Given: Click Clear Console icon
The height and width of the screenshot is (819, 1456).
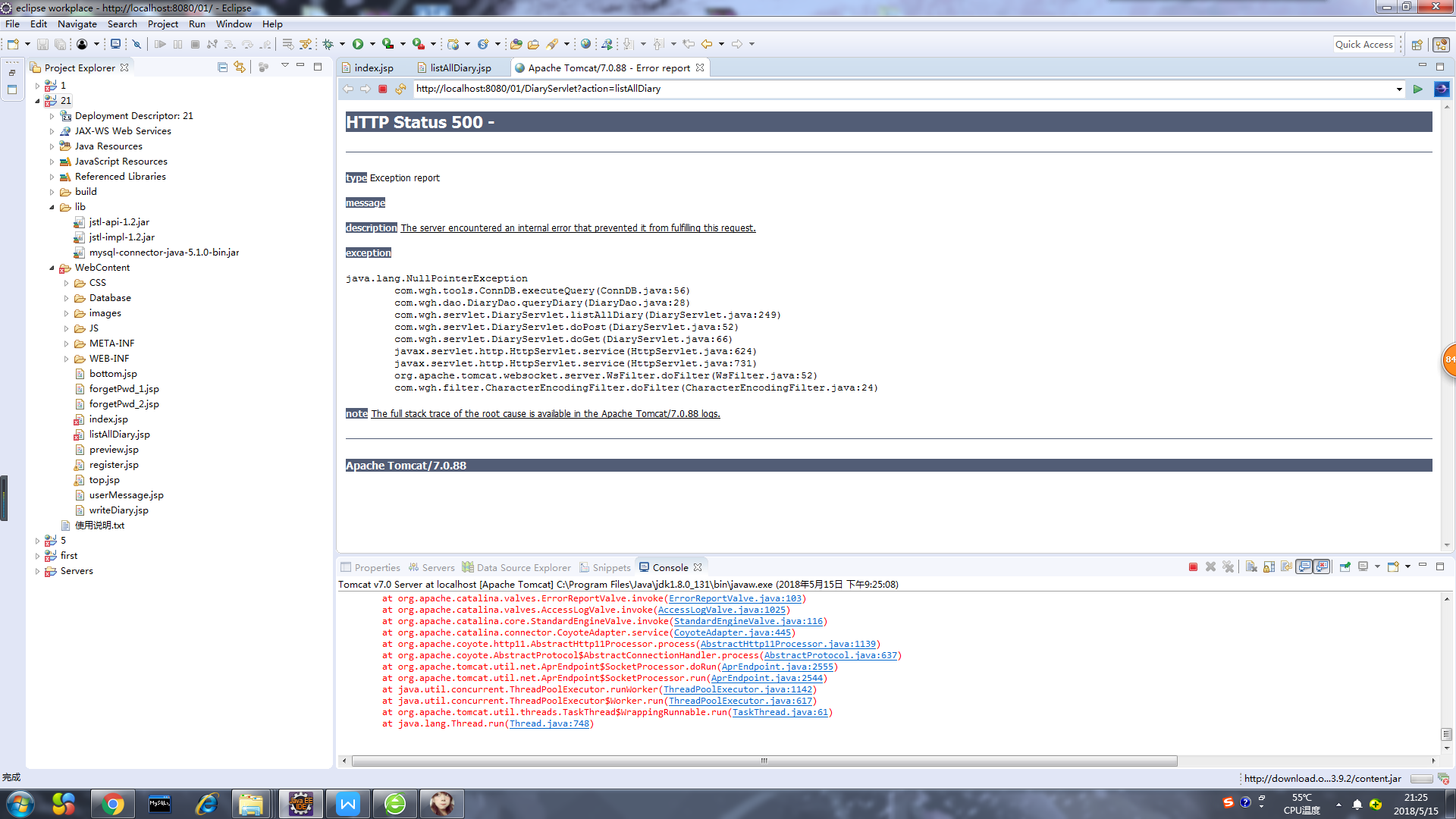Looking at the screenshot, I should pos(1251,567).
